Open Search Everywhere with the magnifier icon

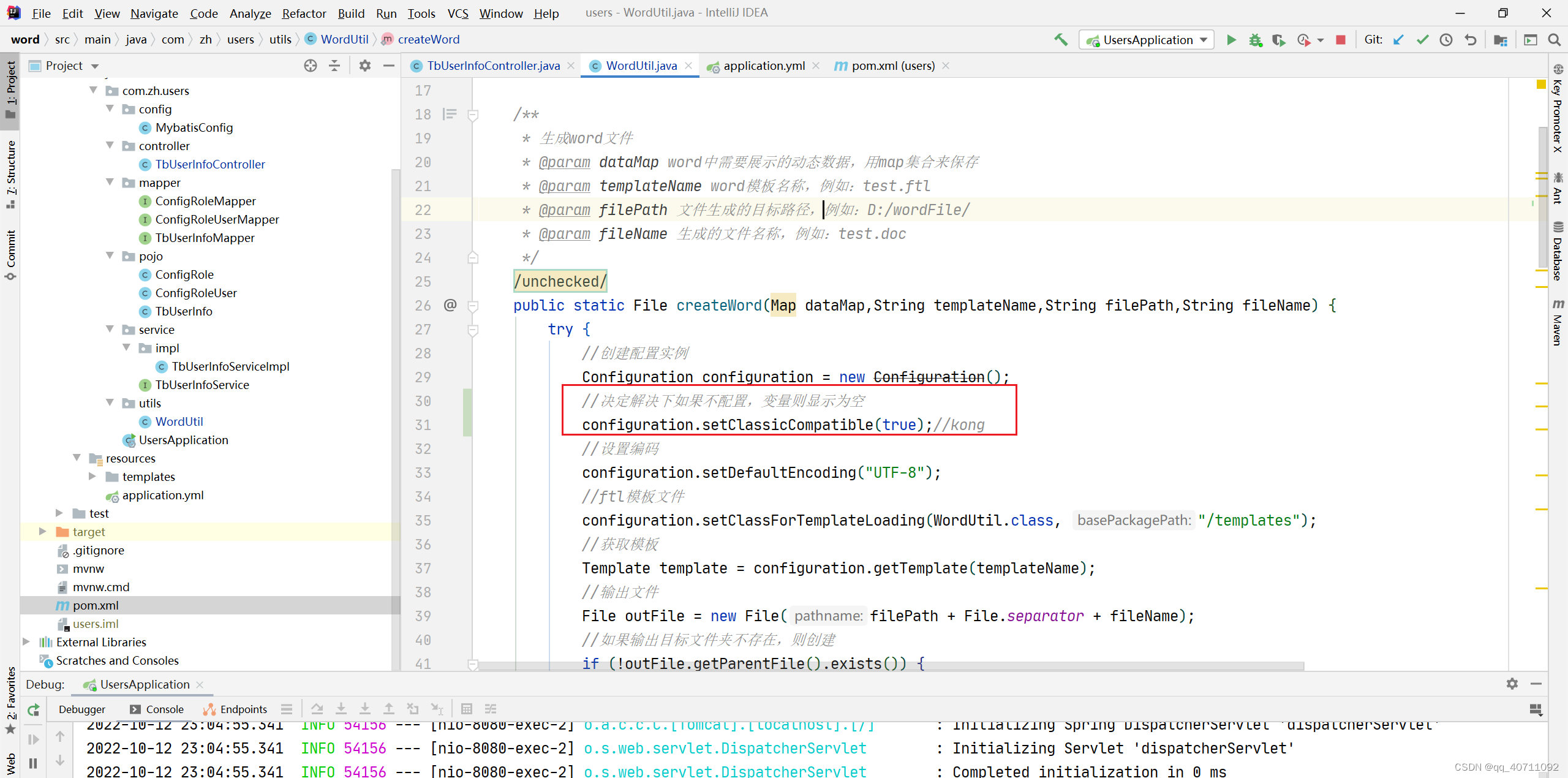1555,39
